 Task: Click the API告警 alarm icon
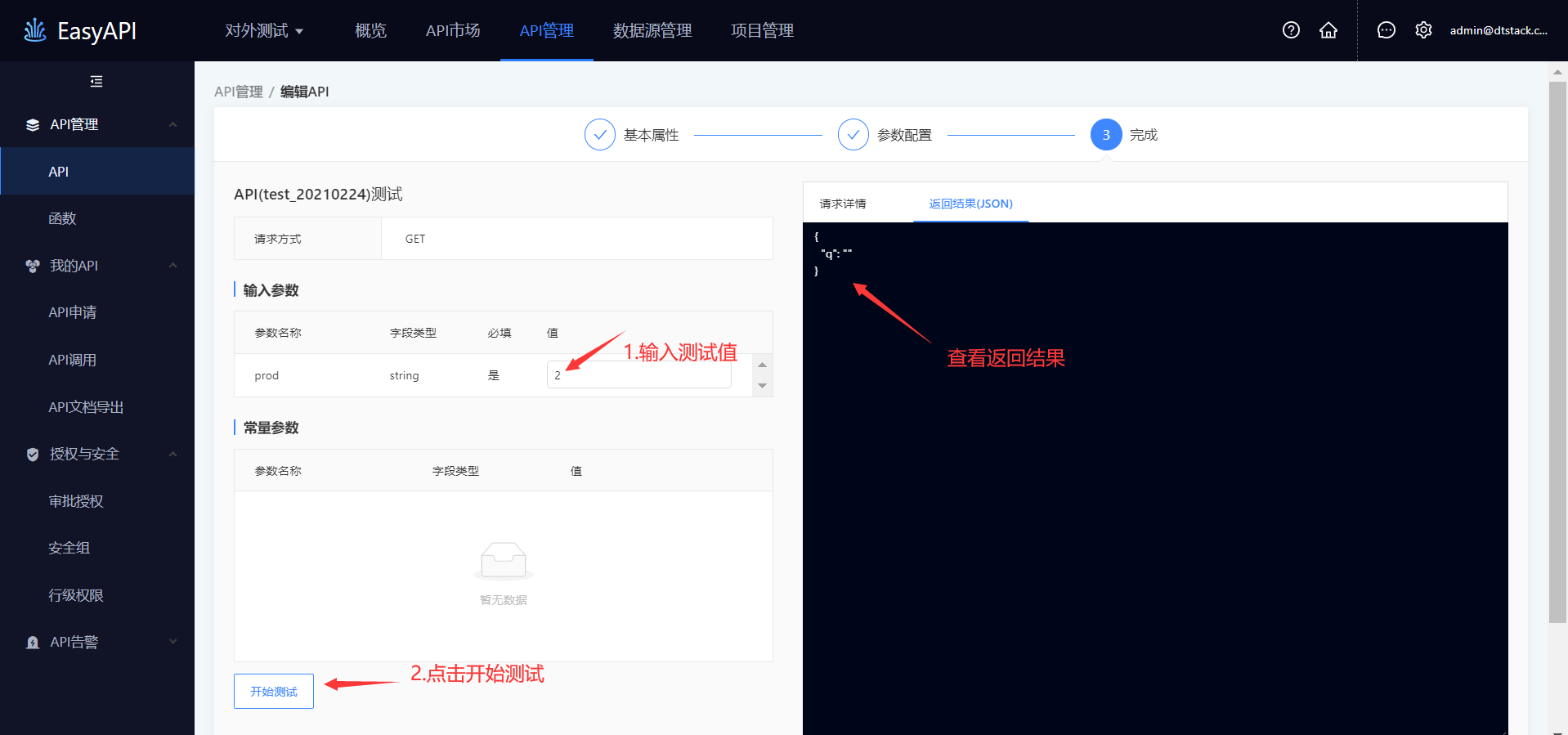pyautogui.click(x=33, y=643)
